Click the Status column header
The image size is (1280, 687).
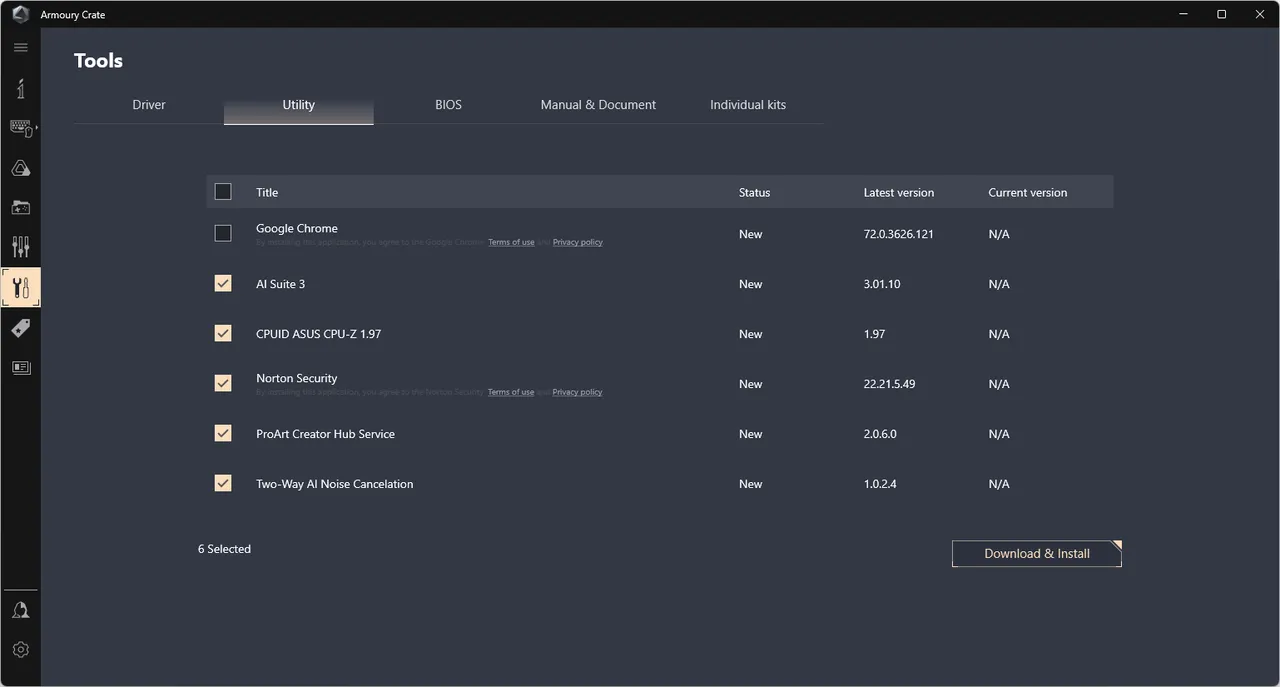point(755,193)
